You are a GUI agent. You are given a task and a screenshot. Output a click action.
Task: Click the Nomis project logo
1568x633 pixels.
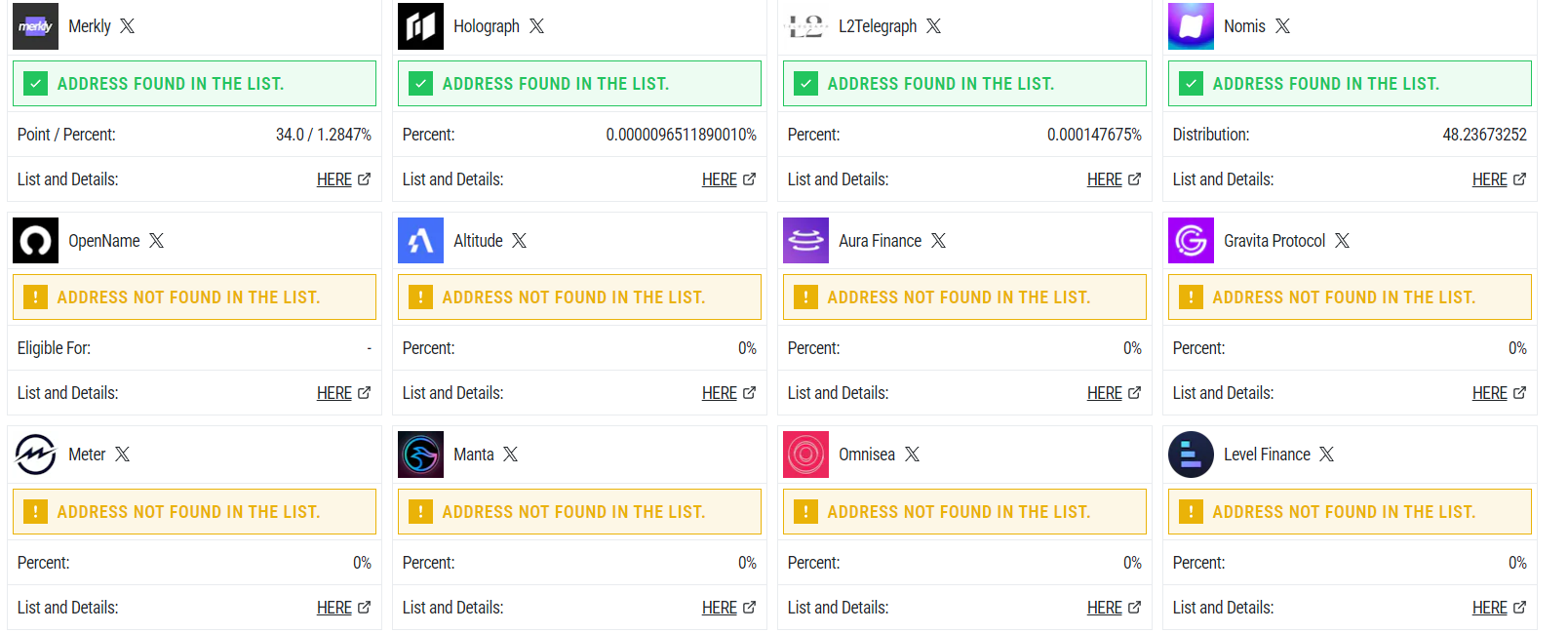[1191, 26]
